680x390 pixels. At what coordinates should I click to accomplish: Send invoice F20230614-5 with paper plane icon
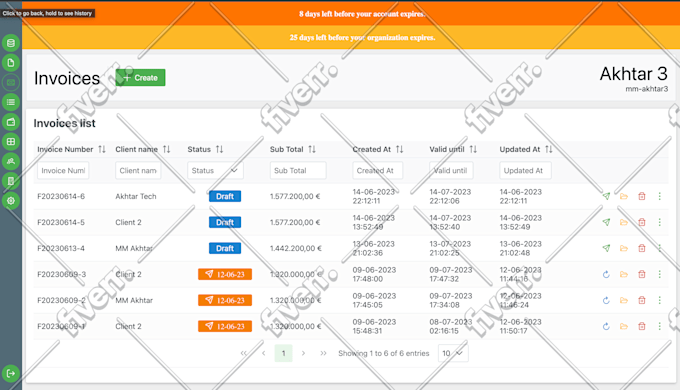pyautogui.click(x=606, y=222)
